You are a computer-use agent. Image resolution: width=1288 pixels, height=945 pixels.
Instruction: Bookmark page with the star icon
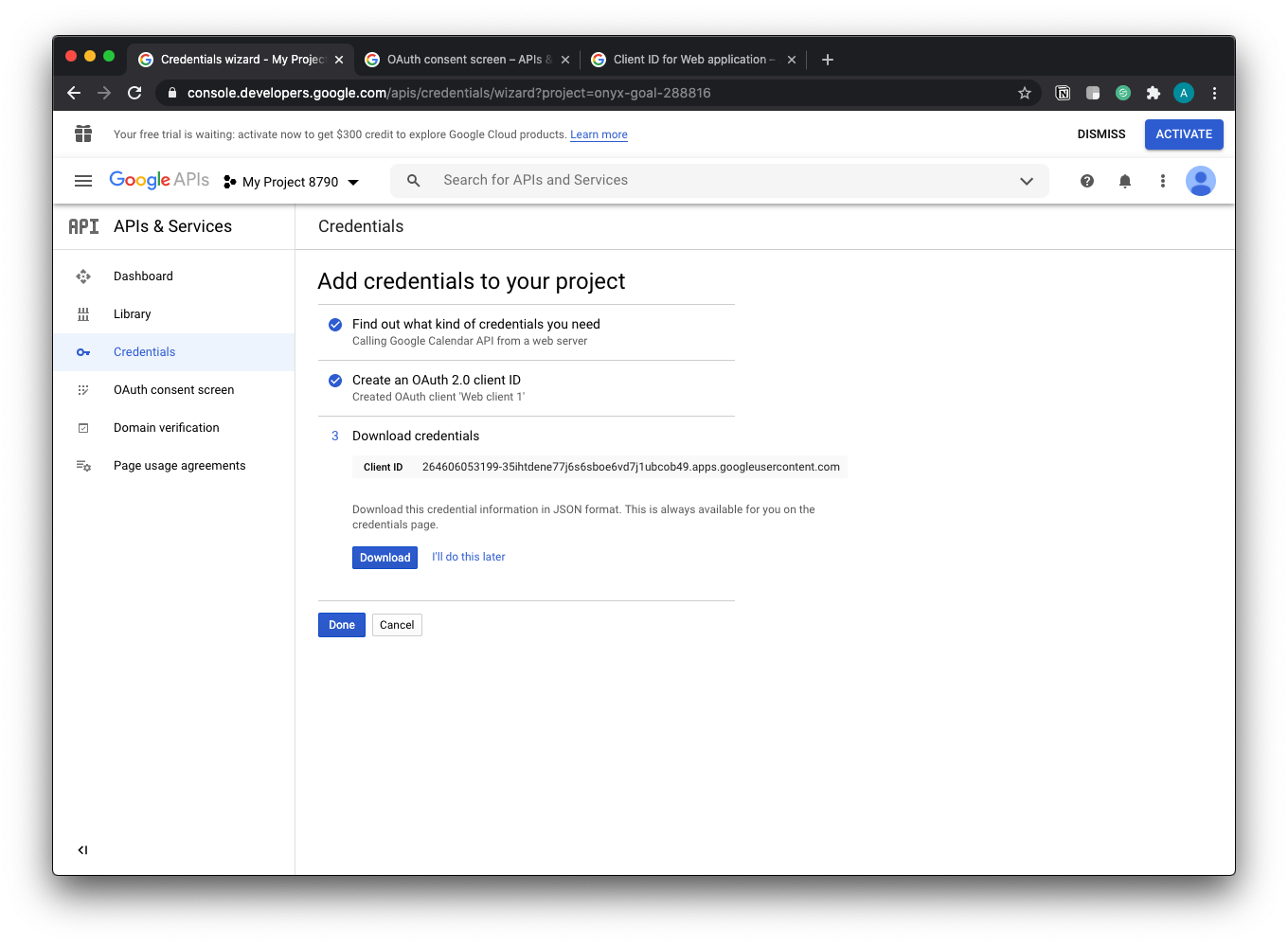1024,93
